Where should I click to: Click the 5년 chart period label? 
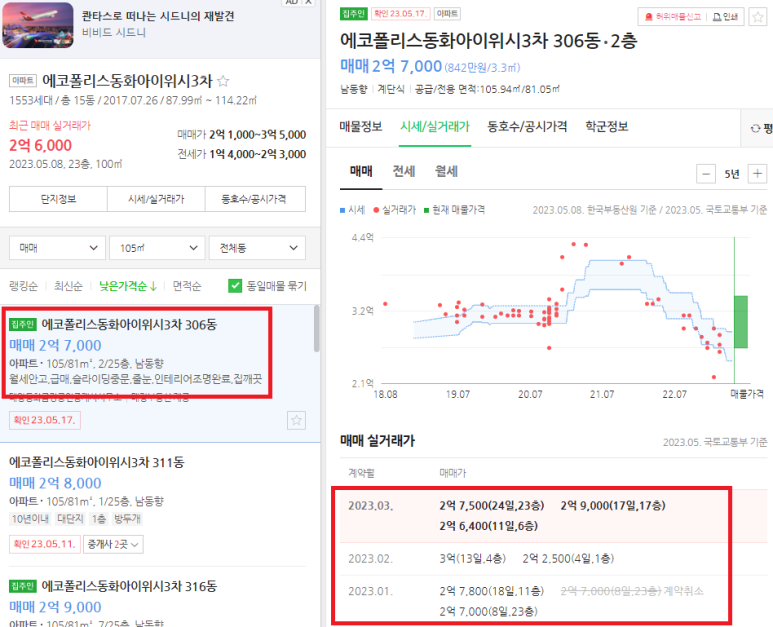pos(732,174)
